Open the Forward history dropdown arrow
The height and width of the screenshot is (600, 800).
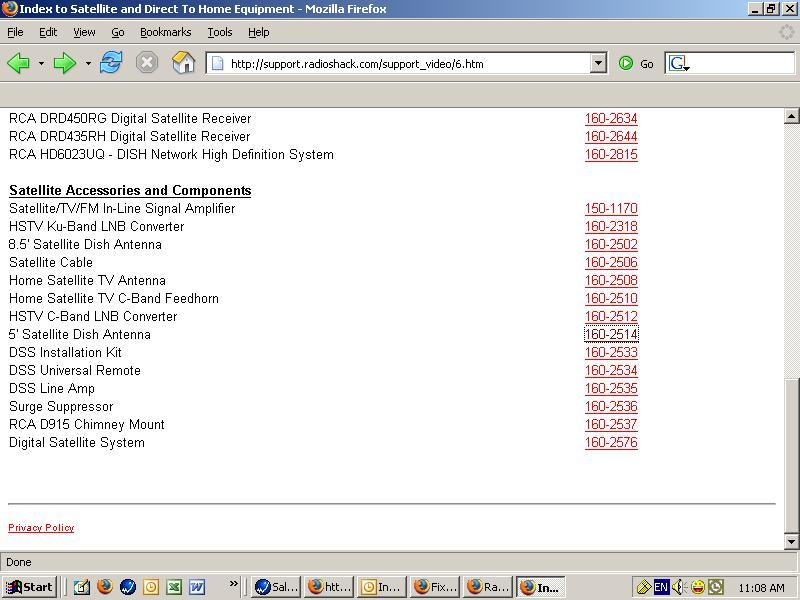[x=88, y=64]
